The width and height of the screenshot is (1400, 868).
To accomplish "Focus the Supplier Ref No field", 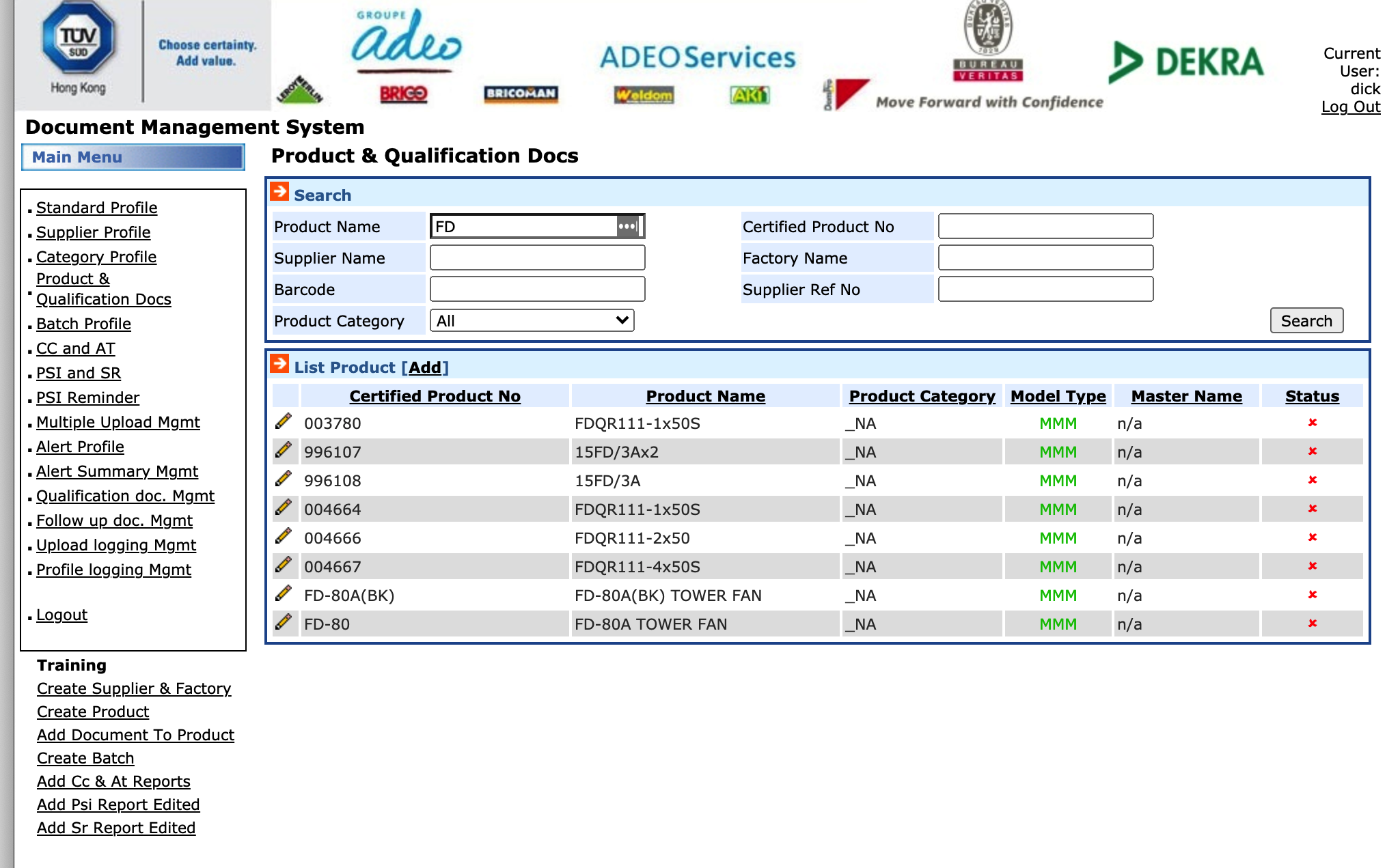I will coord(1045,289).
